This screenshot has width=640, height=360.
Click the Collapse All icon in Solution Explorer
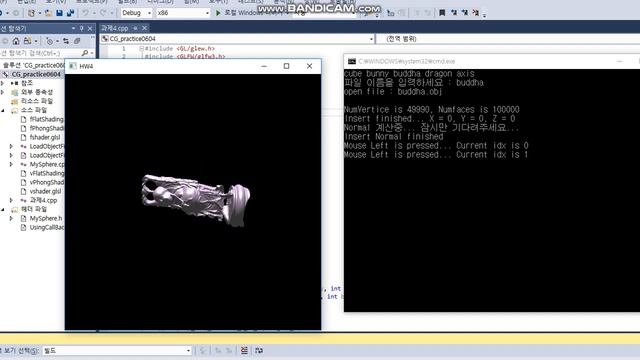coord(77,41)
